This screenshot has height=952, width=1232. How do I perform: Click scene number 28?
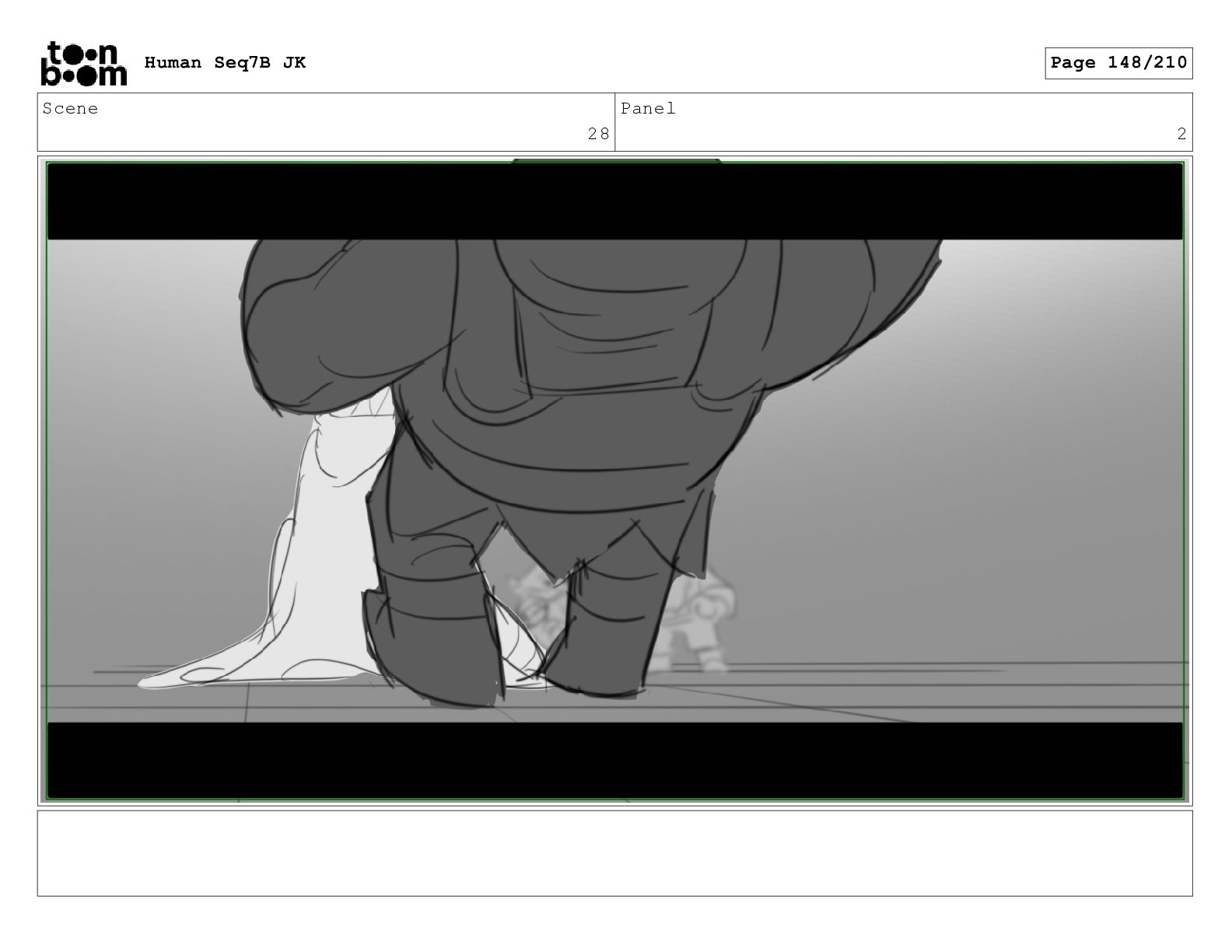tap(598, 134)
